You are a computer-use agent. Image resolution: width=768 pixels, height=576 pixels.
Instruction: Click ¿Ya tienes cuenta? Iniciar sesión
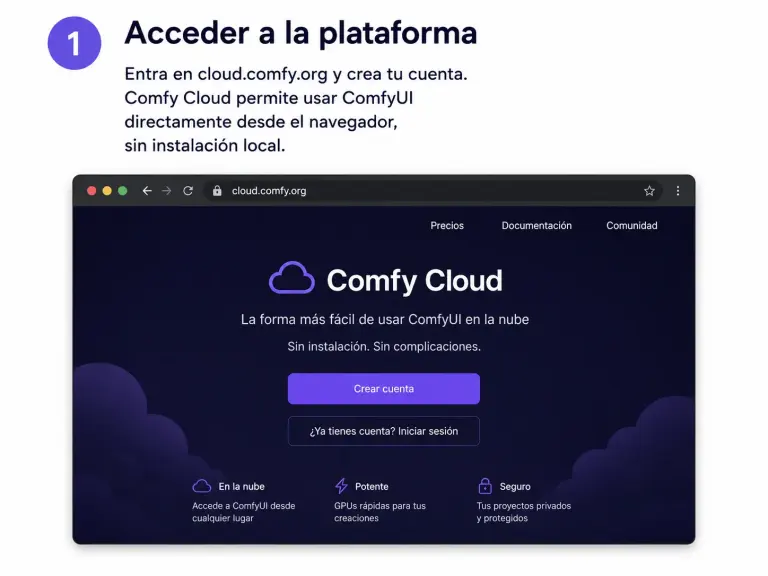(x=384, y=431)
